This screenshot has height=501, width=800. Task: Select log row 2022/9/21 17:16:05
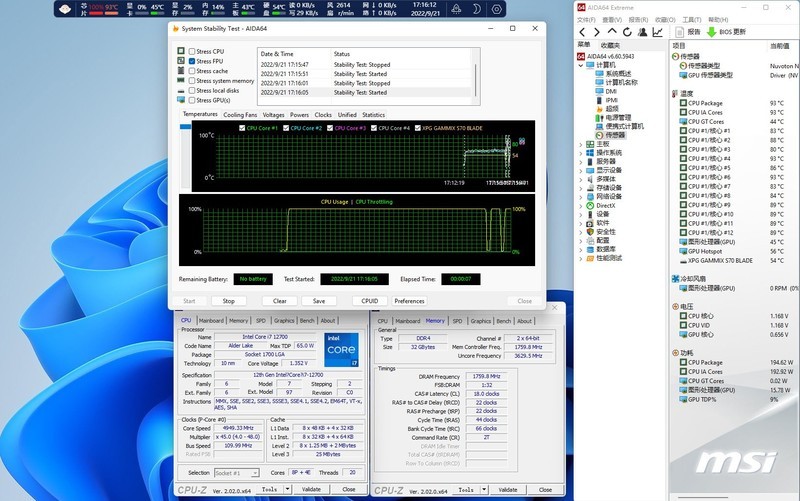(x=365, y=93)
